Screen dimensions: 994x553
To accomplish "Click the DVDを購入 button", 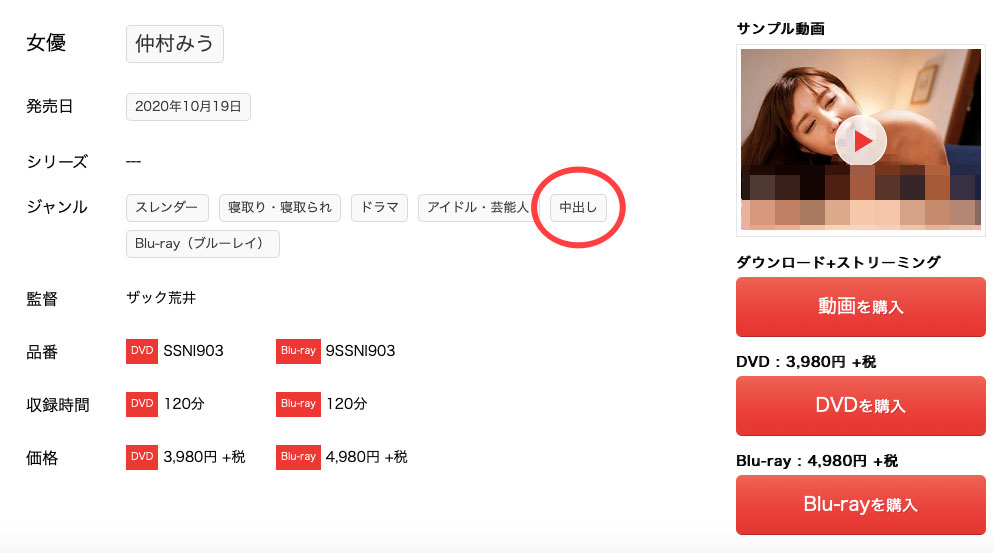I will [860, 406].
